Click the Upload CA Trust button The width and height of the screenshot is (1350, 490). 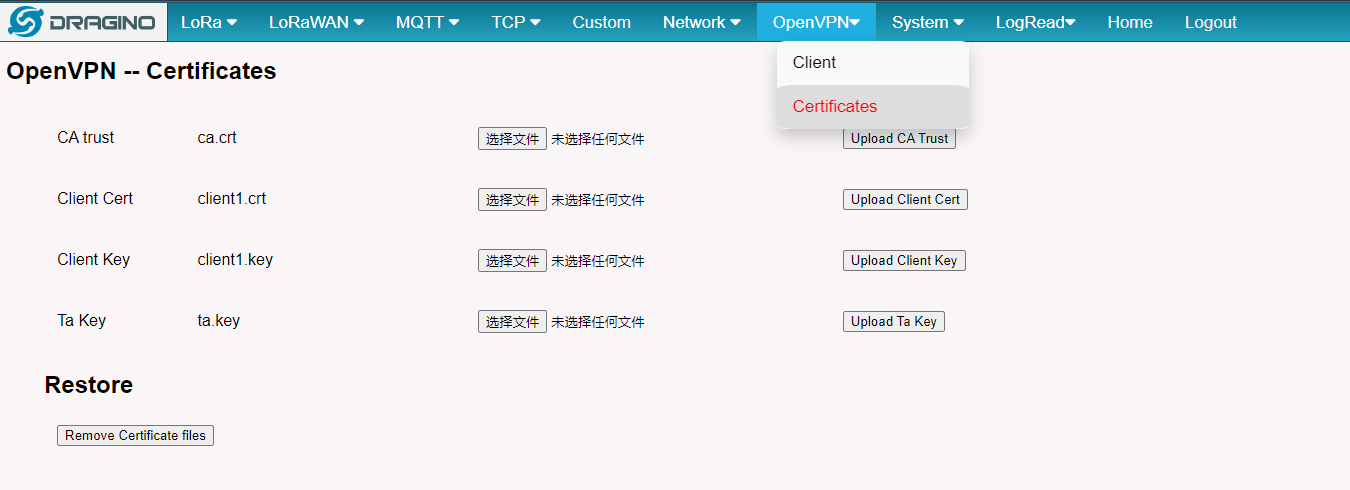899,139
